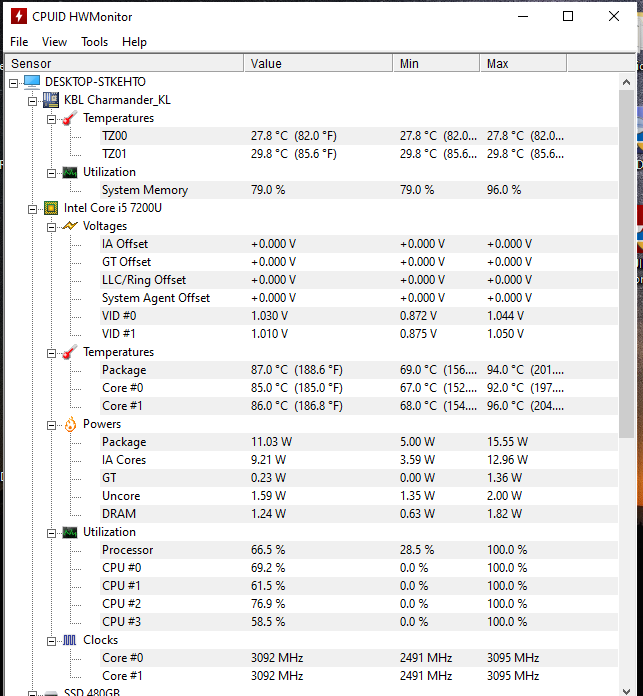Image resolution: width=643 pixels, height=696 pixels.
Task: Click the CPU Temperatures thermometer icon
Action: click(x=70, y=352)
